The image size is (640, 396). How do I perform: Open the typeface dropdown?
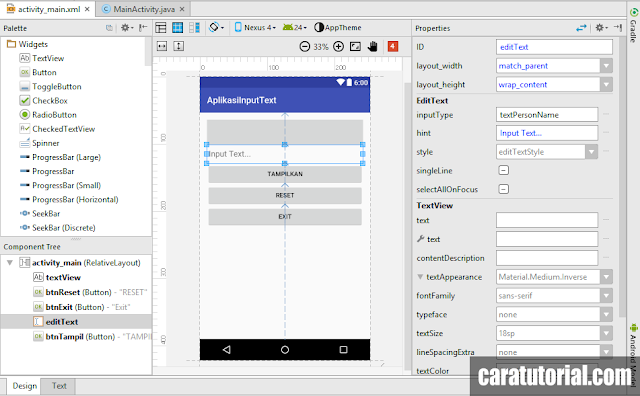(x=607, y=314)
